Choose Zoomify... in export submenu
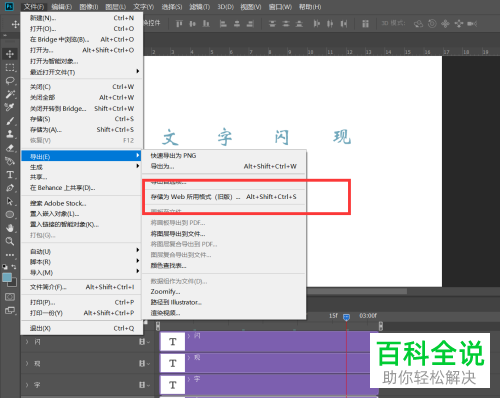This screenshot has width=500, height=398. (x=224, y=291)
